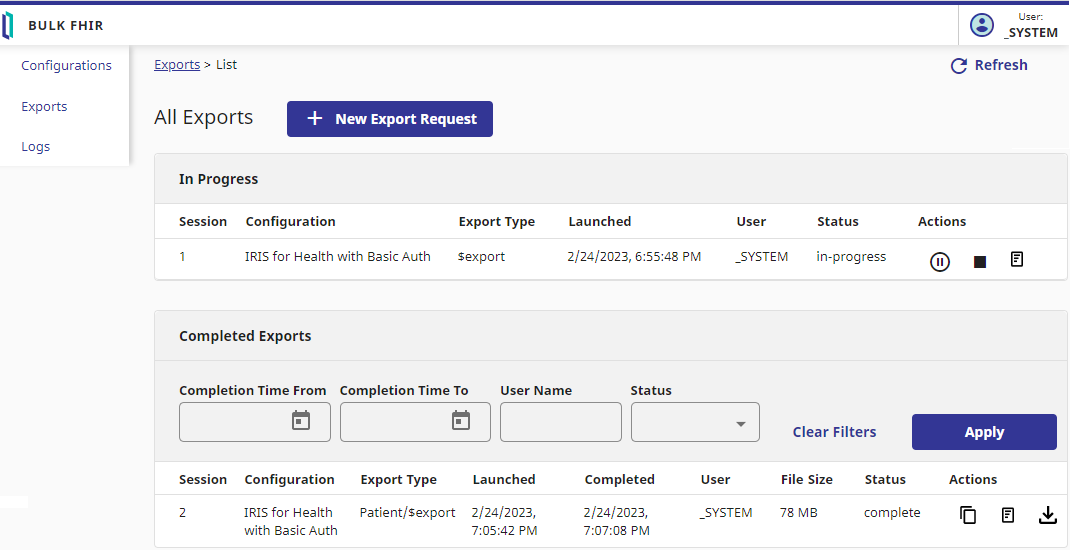Click IRIS for Health with Basic Auth in session 1
Image resolution: width=1070 pixels, height=550 pixels.
click(338, 257)
